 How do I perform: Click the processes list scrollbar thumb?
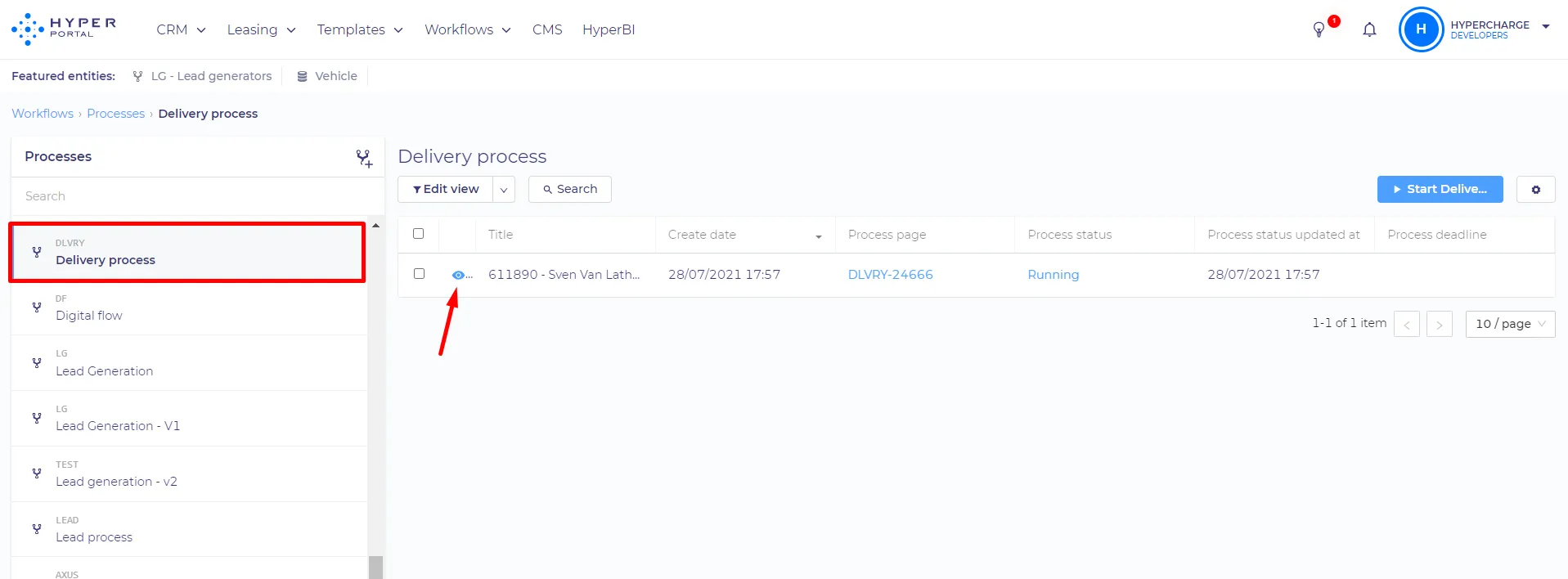click(x=375, y=568)
